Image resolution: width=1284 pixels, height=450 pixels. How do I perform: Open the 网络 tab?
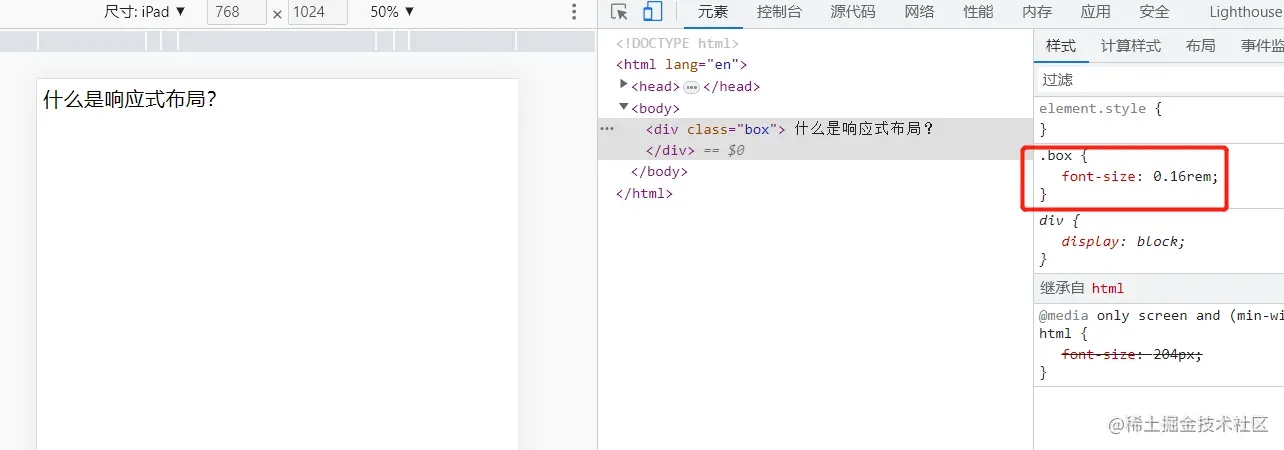point(919,12)
